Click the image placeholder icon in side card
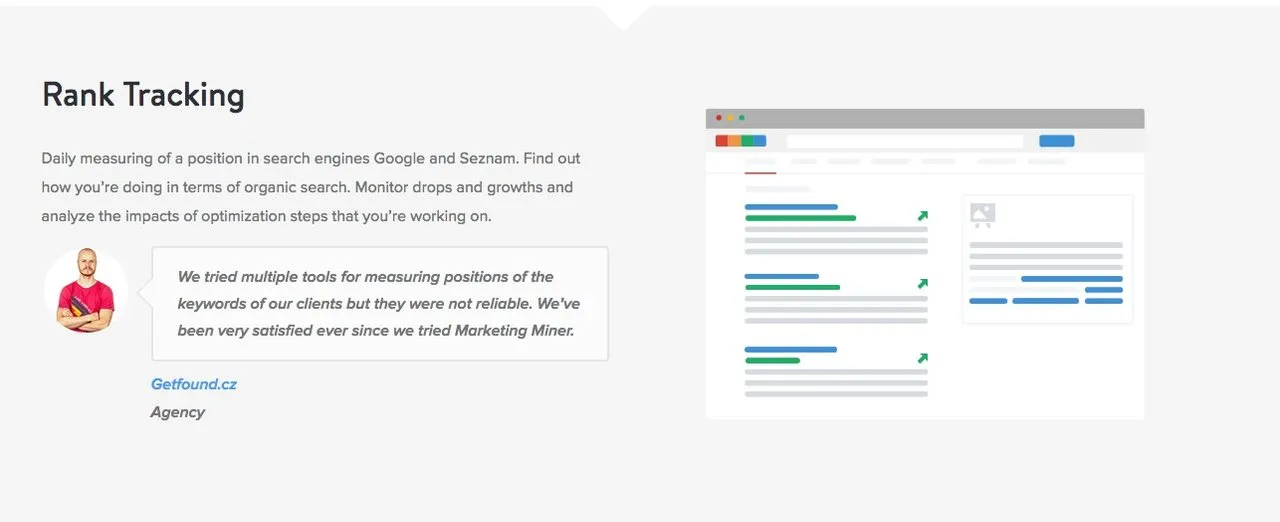Screen dimensions: 1280x522 point(983,214)
